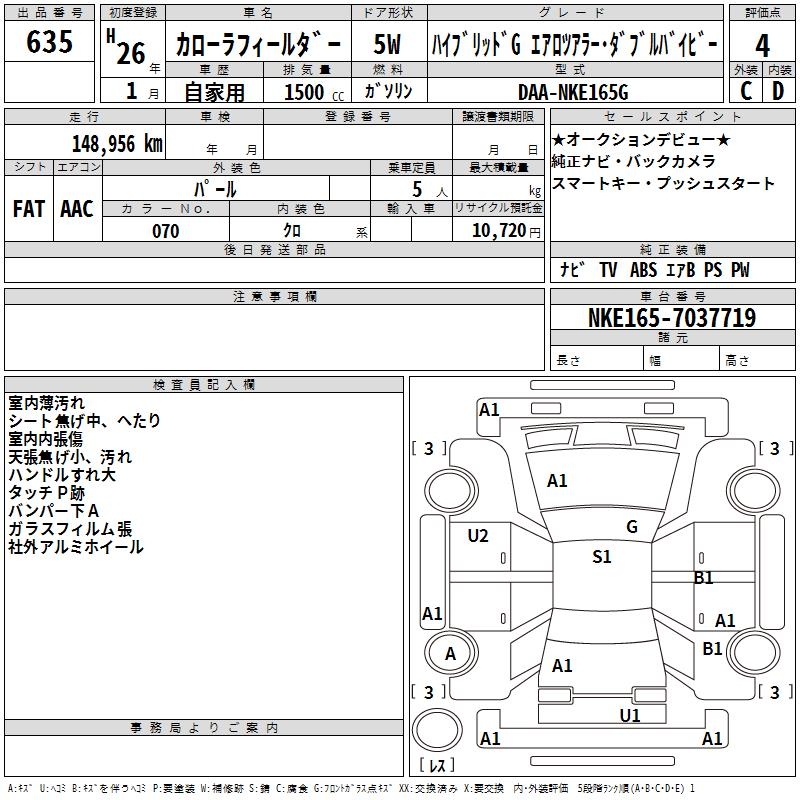Click the U2 dent mark on diagram
This screenshot has height=800, width=800.
pyautogui.click(x=478, y=535)
